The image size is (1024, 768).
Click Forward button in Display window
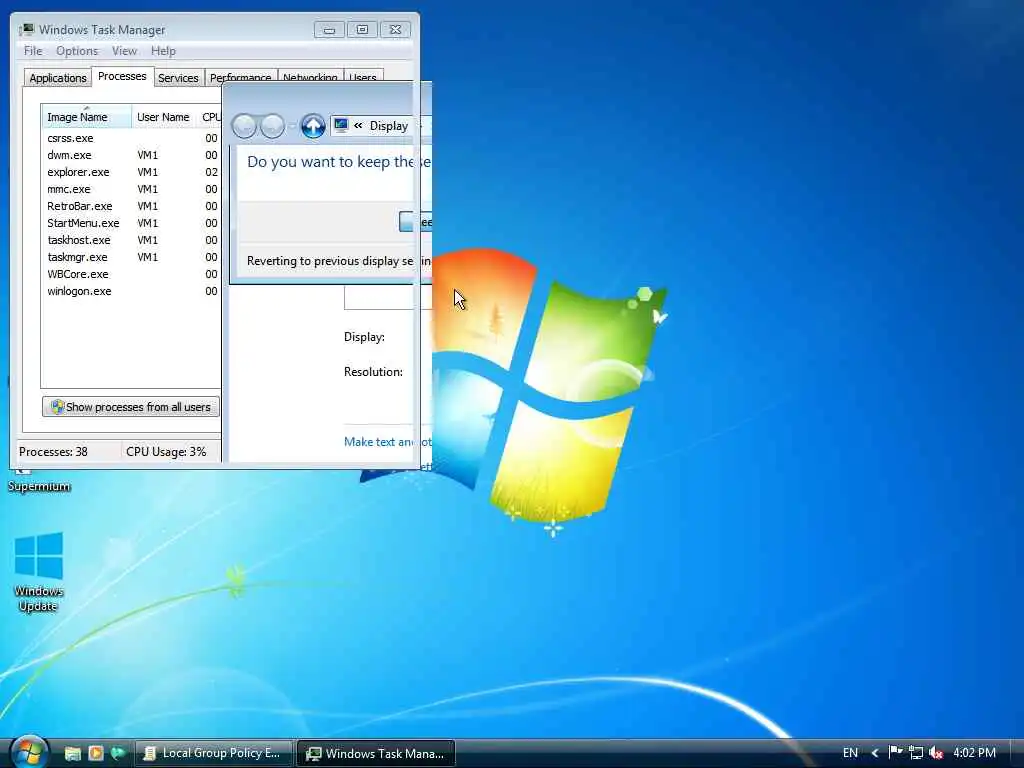[x=272, y=126]
